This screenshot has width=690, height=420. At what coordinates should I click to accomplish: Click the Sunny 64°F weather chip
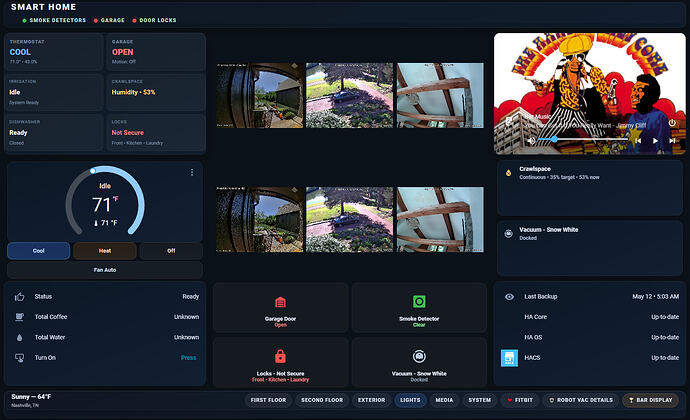pyautogui.click(x=31, y=400)
